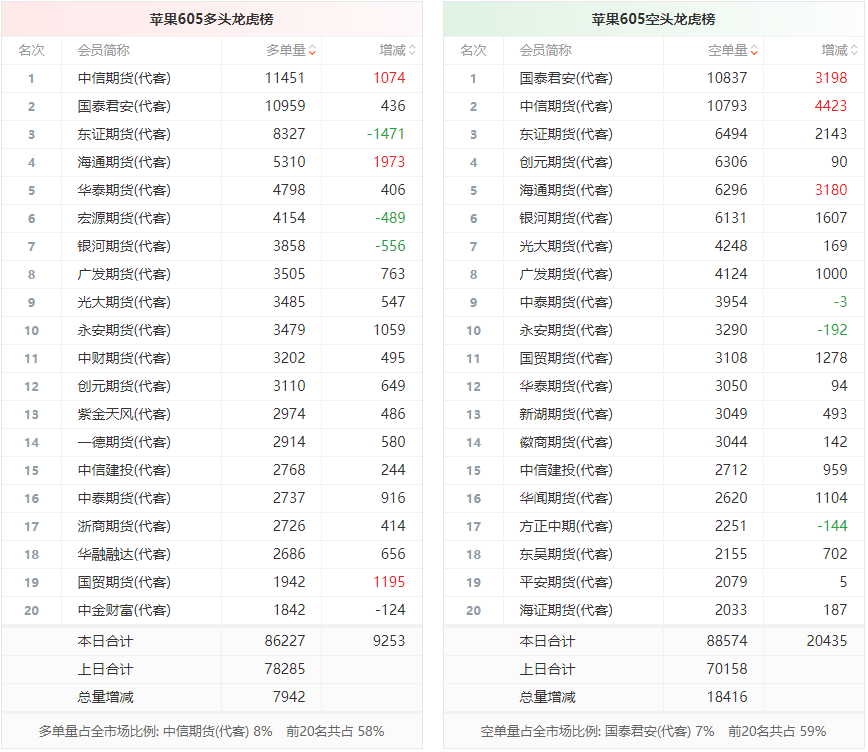Click 名次 header in short table
Viewport: 868px width, 752px height.
coord(473,50)
